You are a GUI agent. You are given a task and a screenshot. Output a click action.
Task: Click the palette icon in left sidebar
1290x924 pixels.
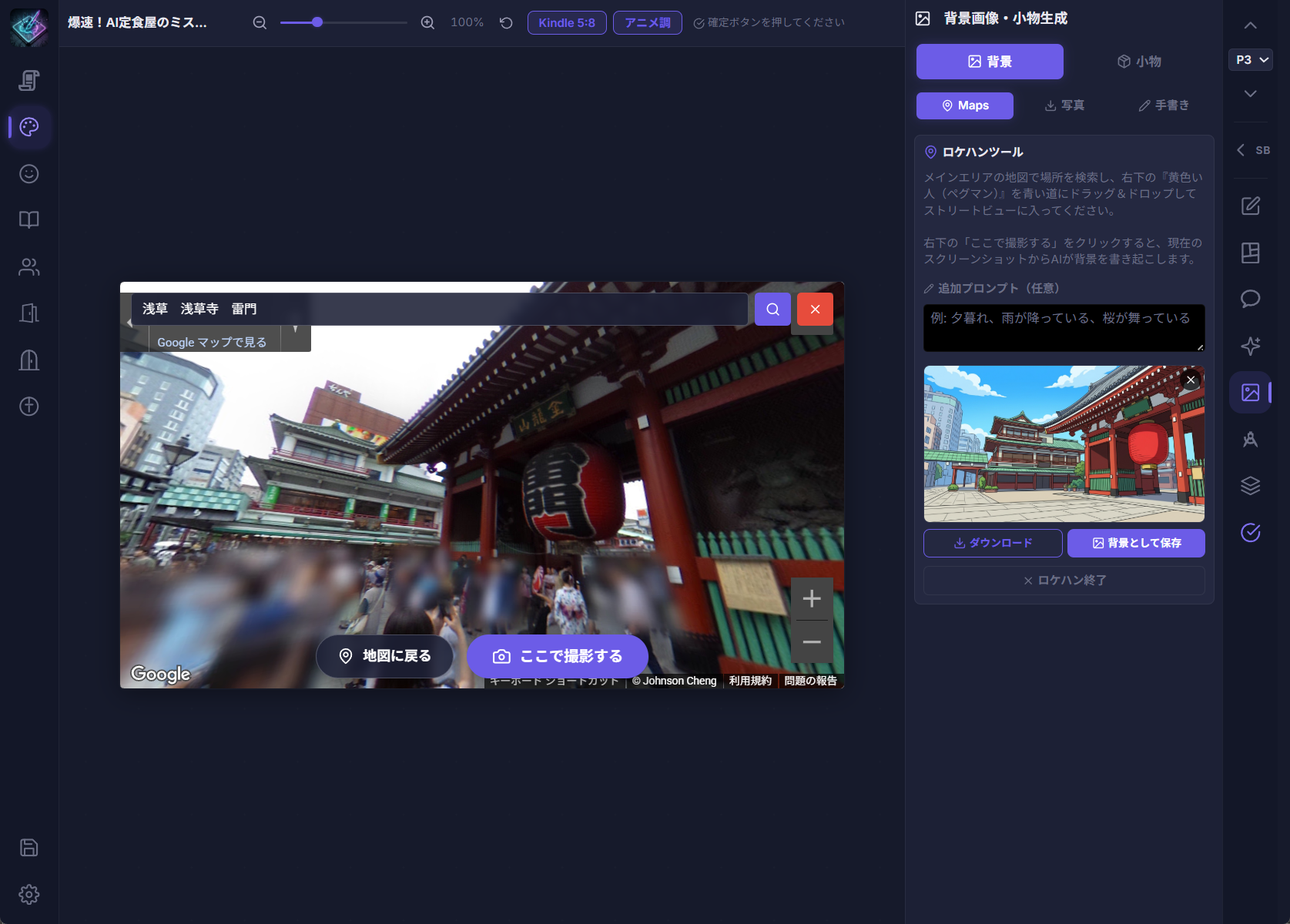[29, 127]
